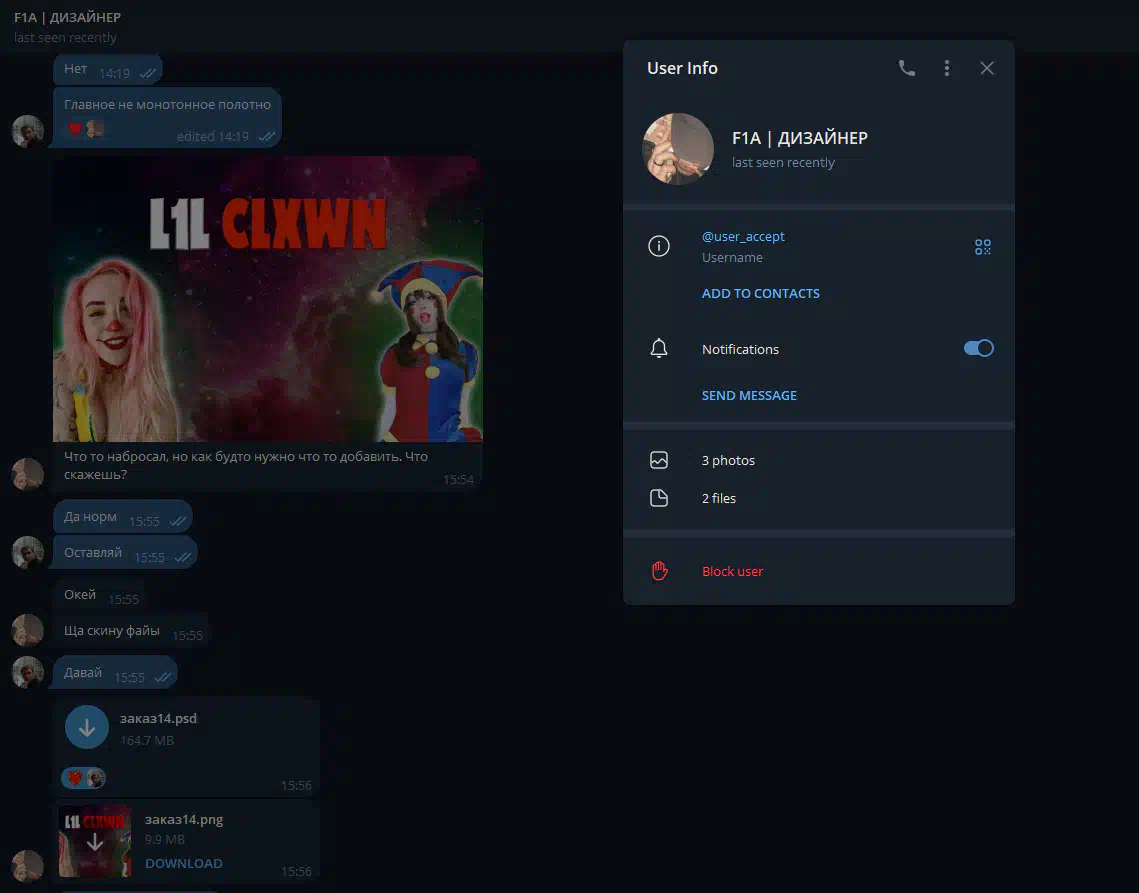The width and height of the screenshot is (1139, 893).
Task: Click the Notifications bell icon
Action: 659,349
